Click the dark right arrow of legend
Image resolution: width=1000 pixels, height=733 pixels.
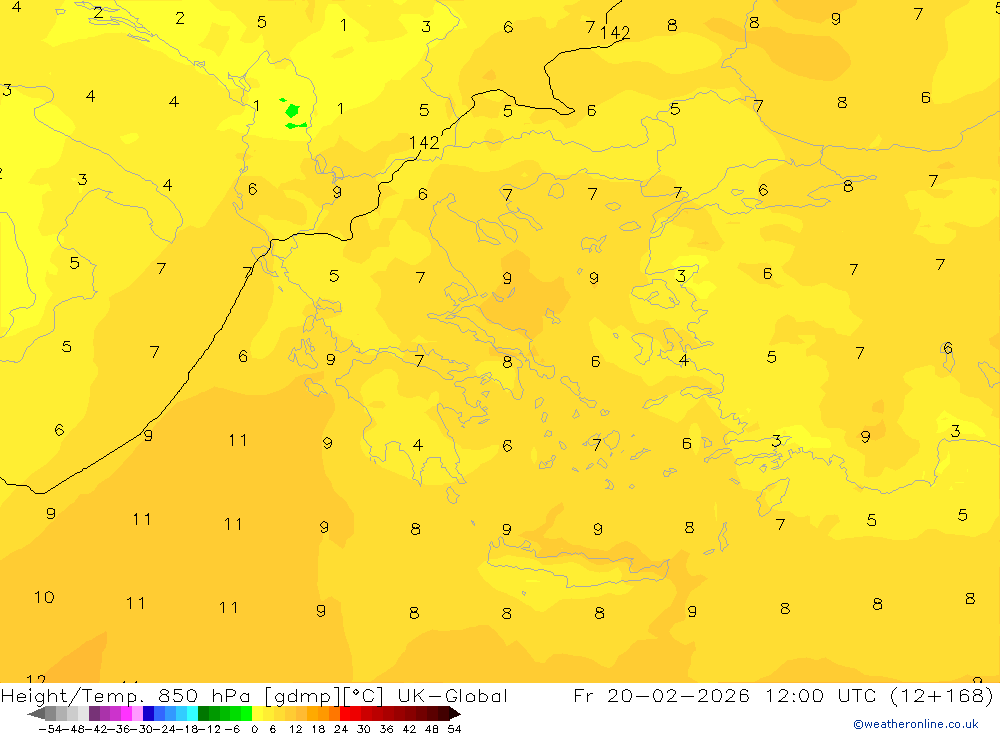click(x=455, y=714)
